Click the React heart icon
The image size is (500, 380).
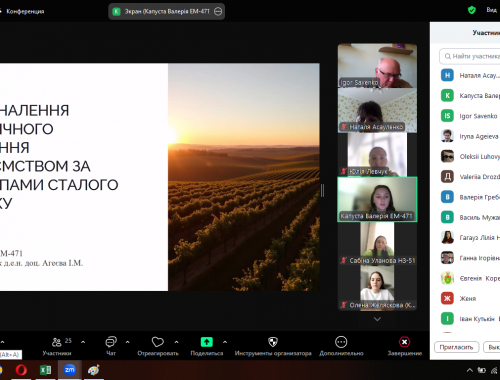tap(158, 342)
